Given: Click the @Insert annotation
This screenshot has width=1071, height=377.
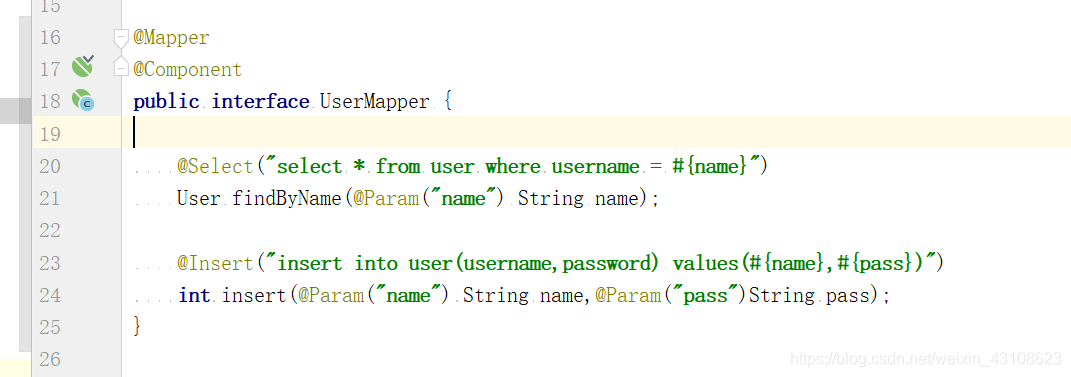Looking at the screenshot, I should [x=215, y=263].
